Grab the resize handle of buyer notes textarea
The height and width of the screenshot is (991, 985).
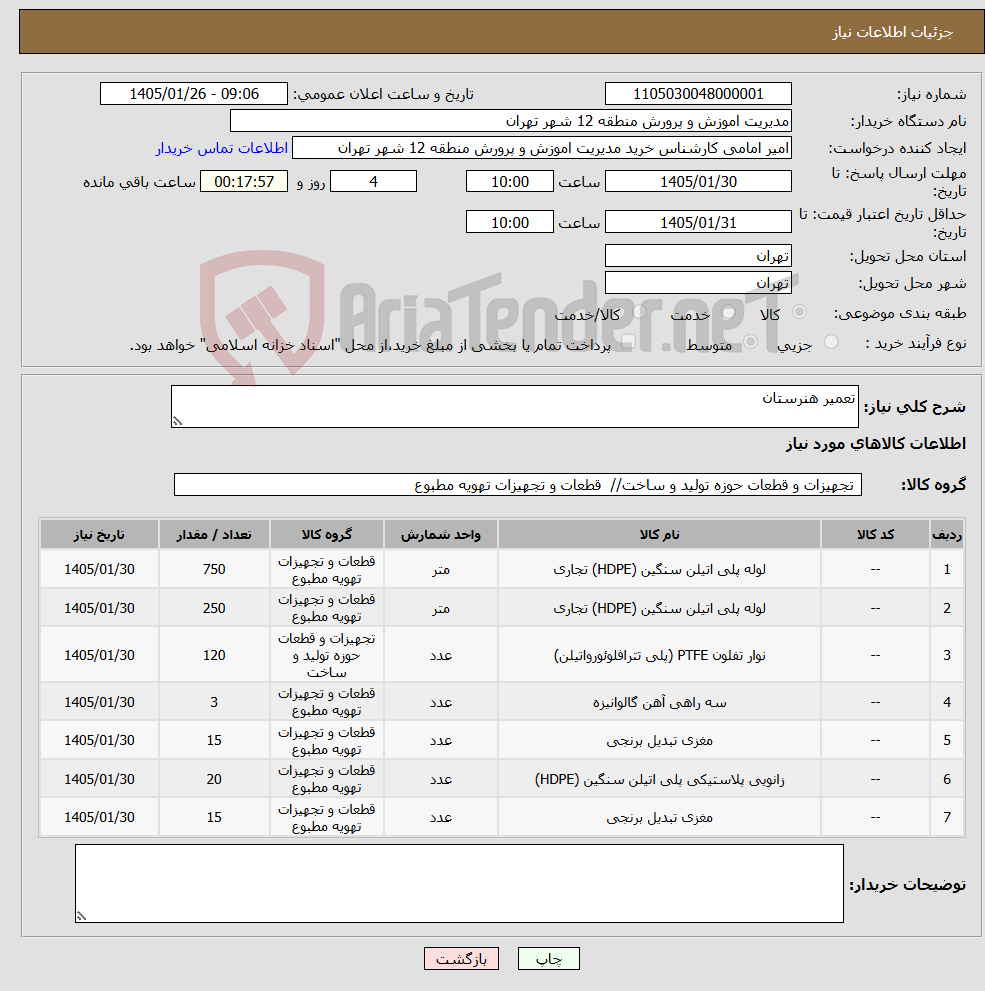[82, 916]
